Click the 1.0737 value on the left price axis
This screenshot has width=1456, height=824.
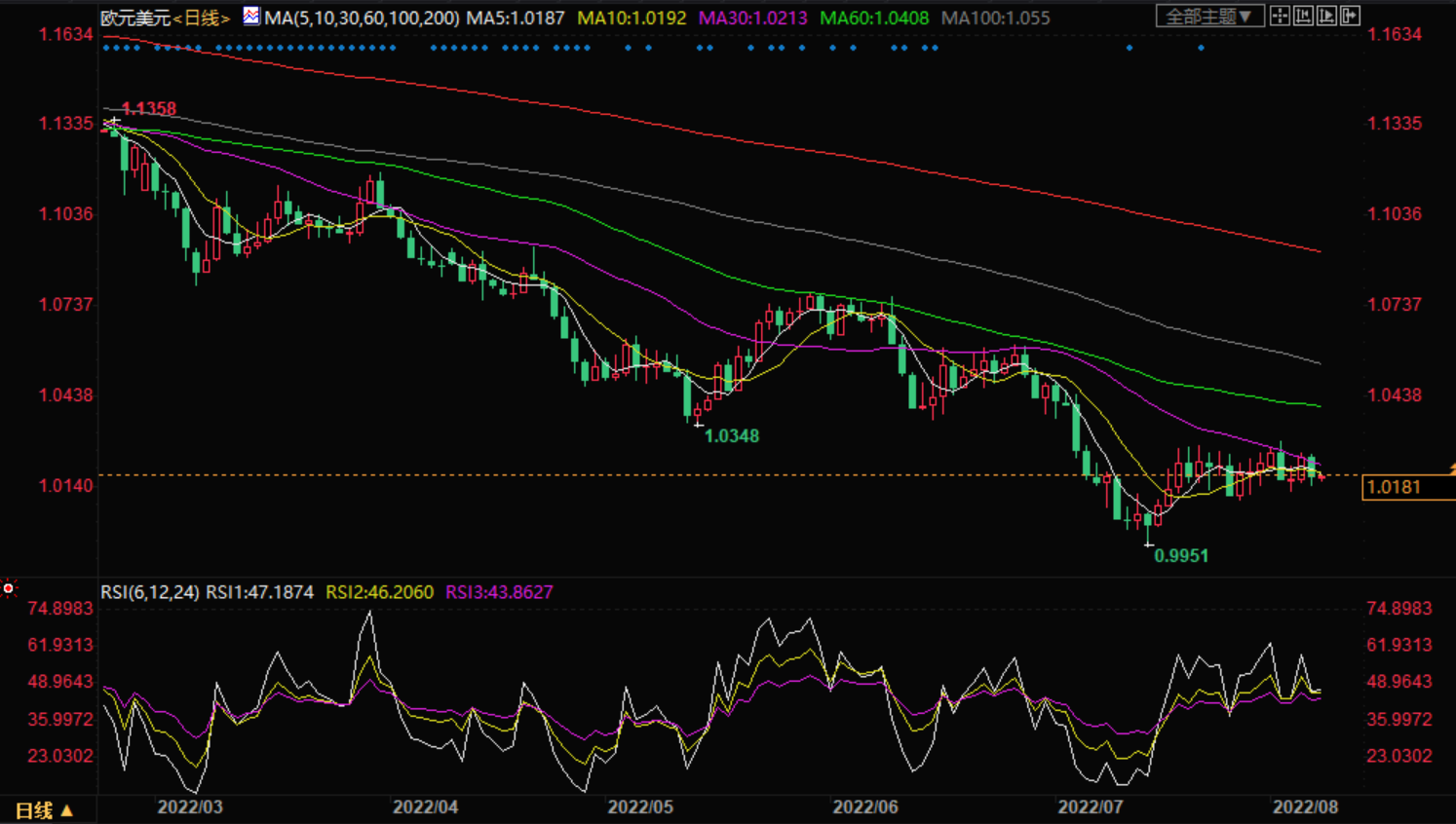(66, 305)
